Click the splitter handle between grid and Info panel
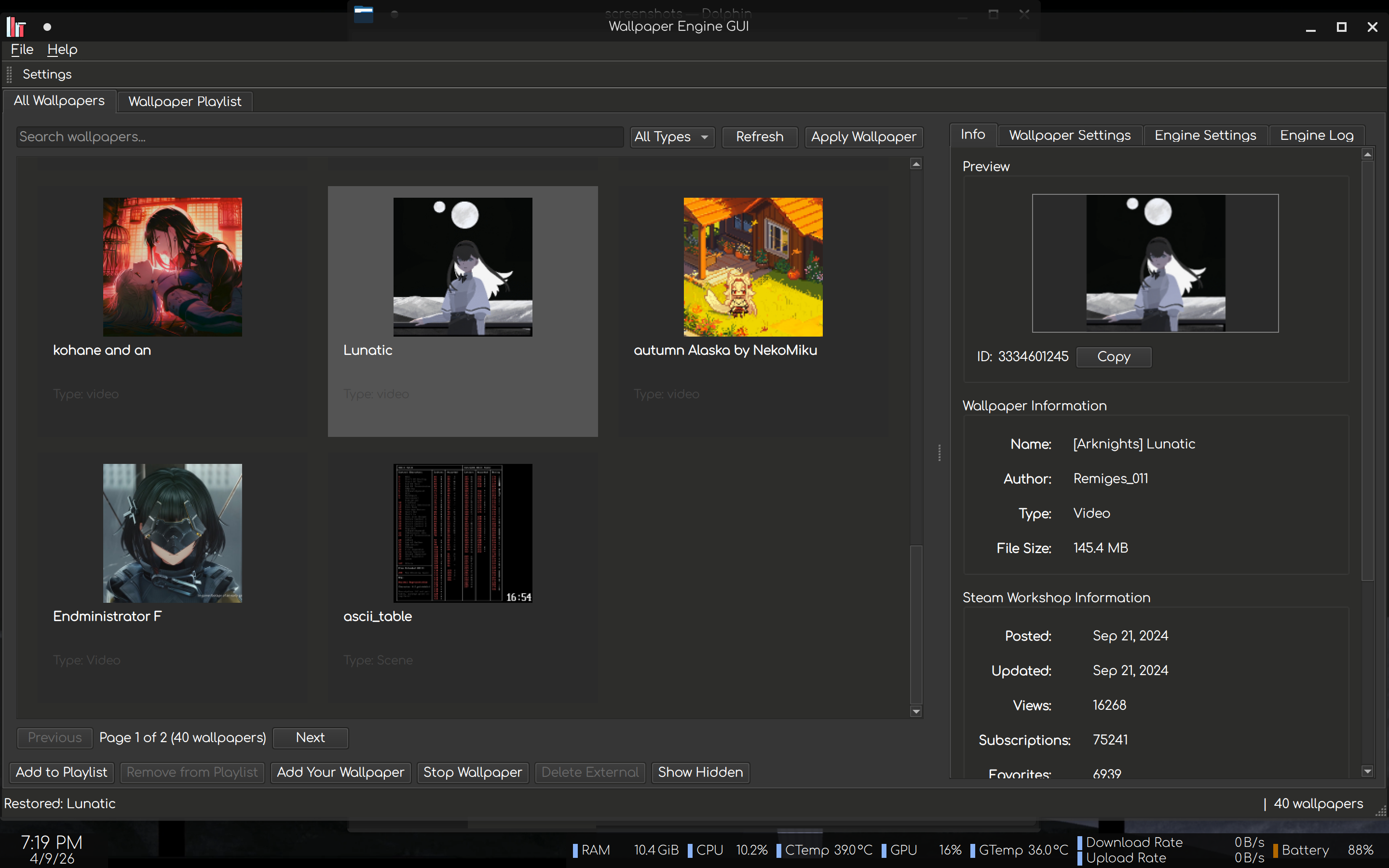 click(939, 452)
